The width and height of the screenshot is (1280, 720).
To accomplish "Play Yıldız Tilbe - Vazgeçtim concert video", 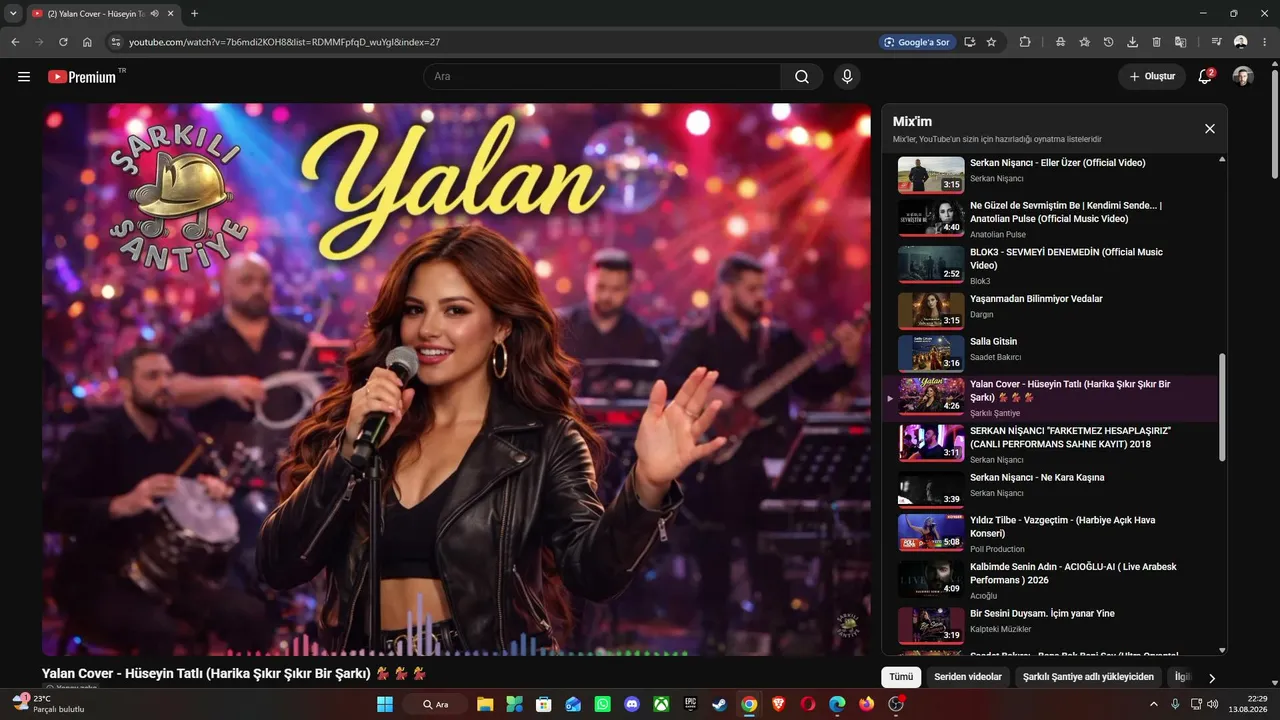I will [x=1050, y=533].
